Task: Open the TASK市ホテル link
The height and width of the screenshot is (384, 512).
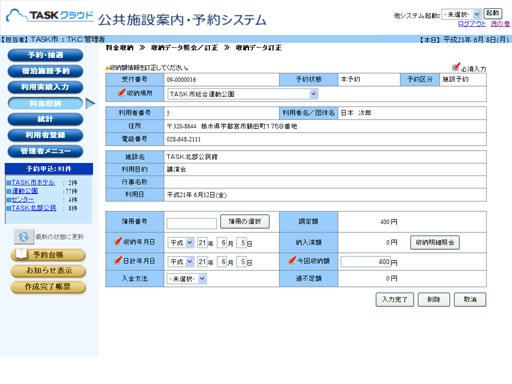Action: click(33, 182)
